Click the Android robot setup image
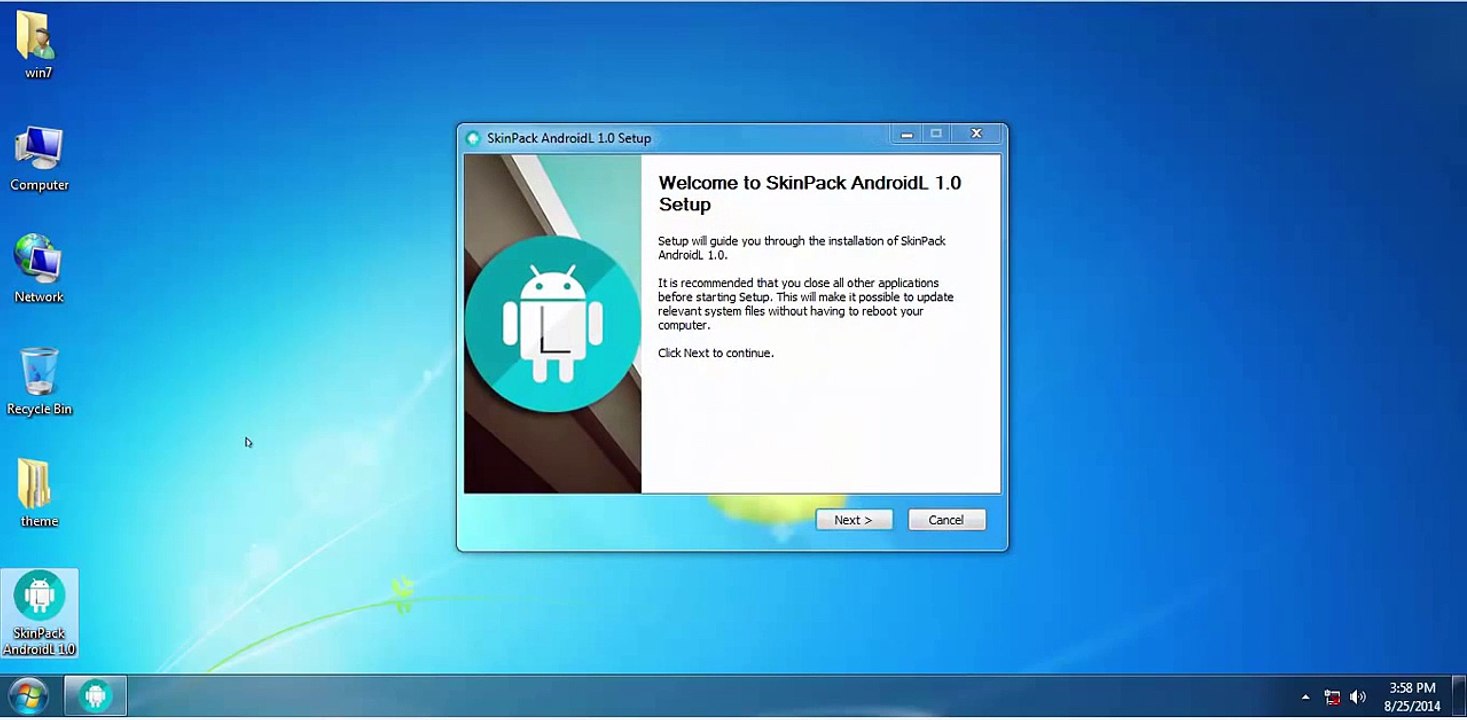This screenshot has width=1467, height=720. (x=552, y=324)
